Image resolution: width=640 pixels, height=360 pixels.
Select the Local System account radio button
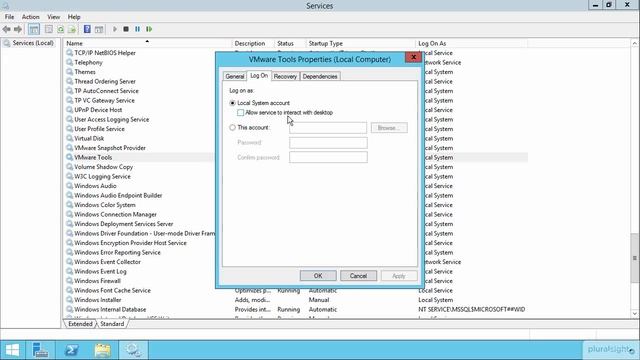232,103
